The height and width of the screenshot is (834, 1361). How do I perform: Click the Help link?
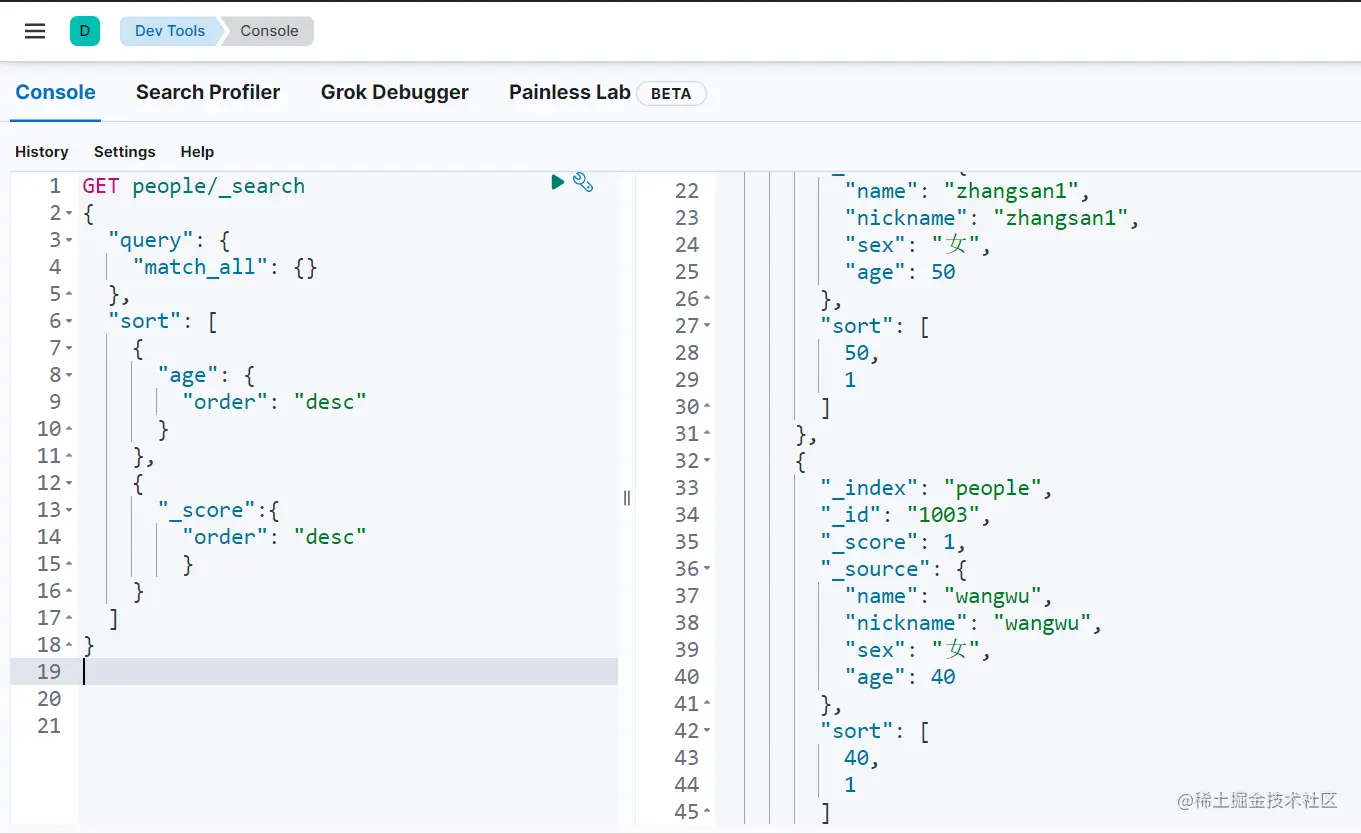pos(197,152)
